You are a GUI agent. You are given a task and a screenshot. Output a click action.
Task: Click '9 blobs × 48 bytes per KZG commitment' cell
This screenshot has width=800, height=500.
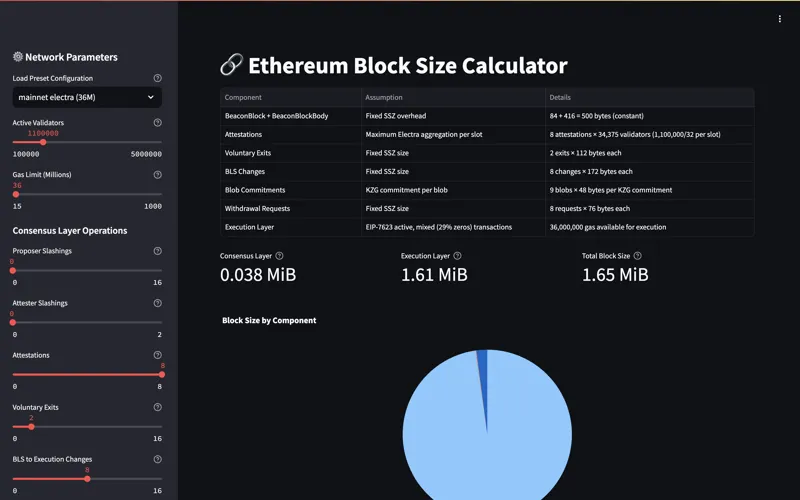point(649,190)
